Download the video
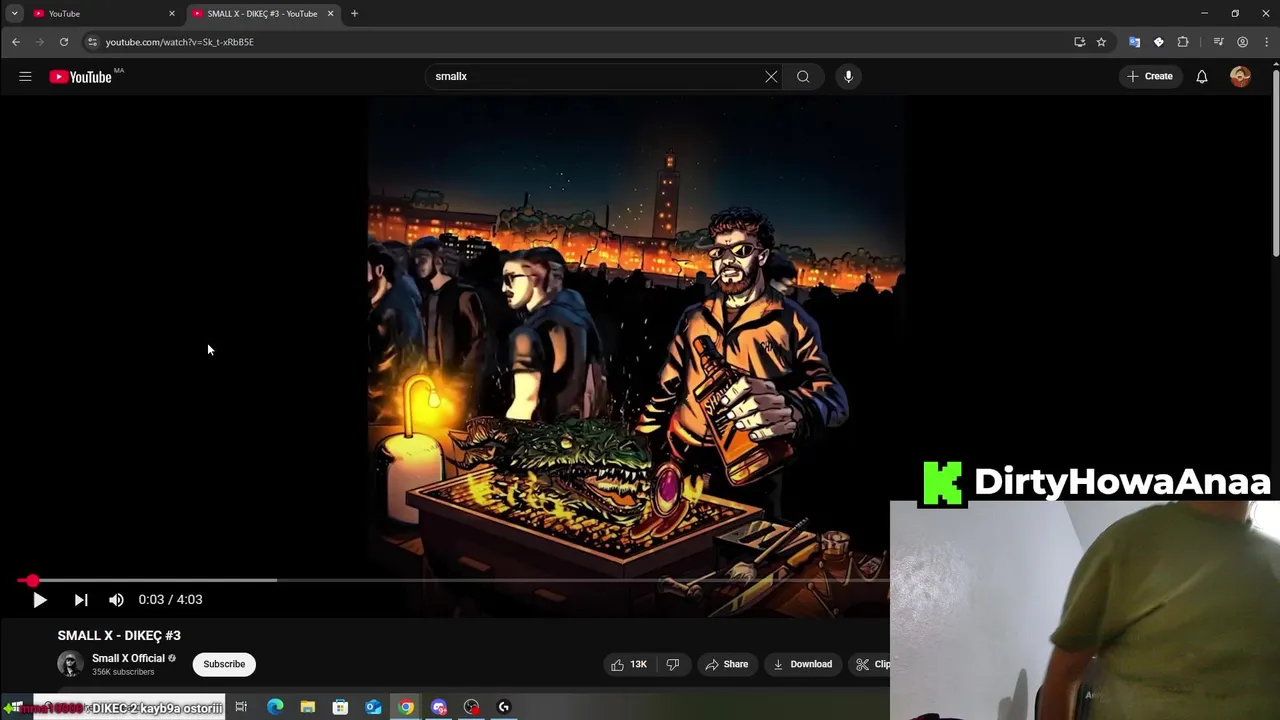The image size is (1280, 720). click(x=803, y=664)
